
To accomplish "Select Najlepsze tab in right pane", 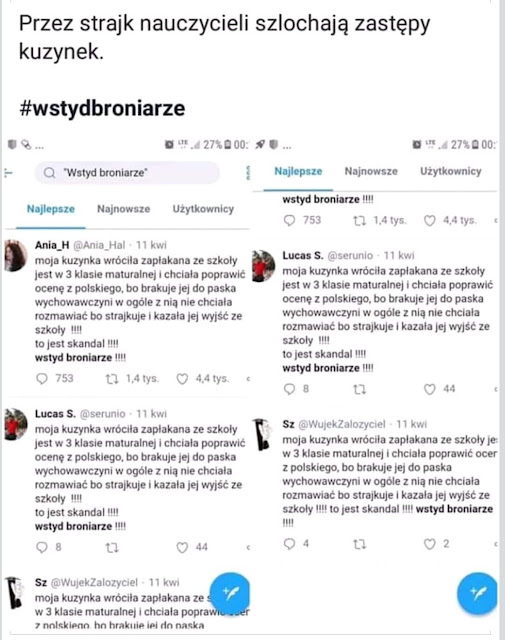I will tap(298, 171).
